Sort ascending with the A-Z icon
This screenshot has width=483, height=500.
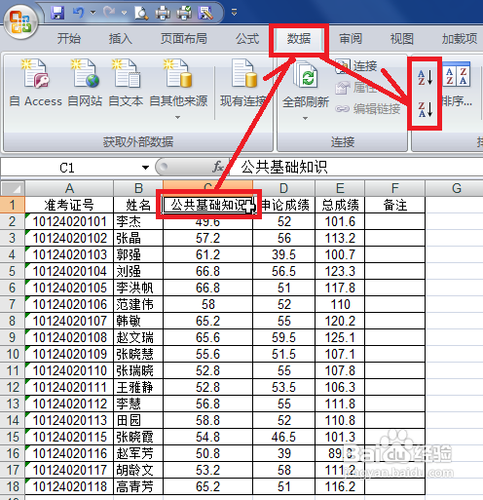pos(425,77)
